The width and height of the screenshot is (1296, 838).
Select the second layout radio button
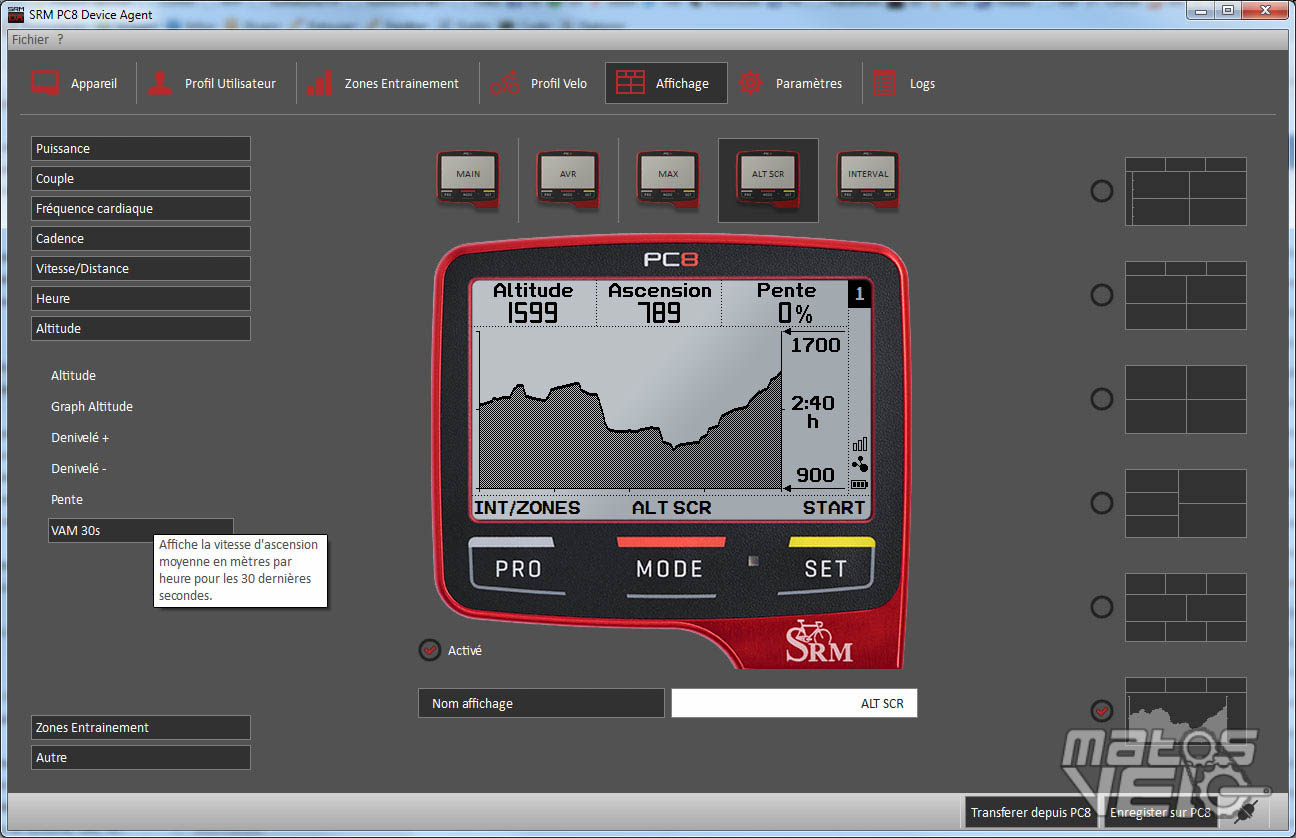click(1101, 295)
